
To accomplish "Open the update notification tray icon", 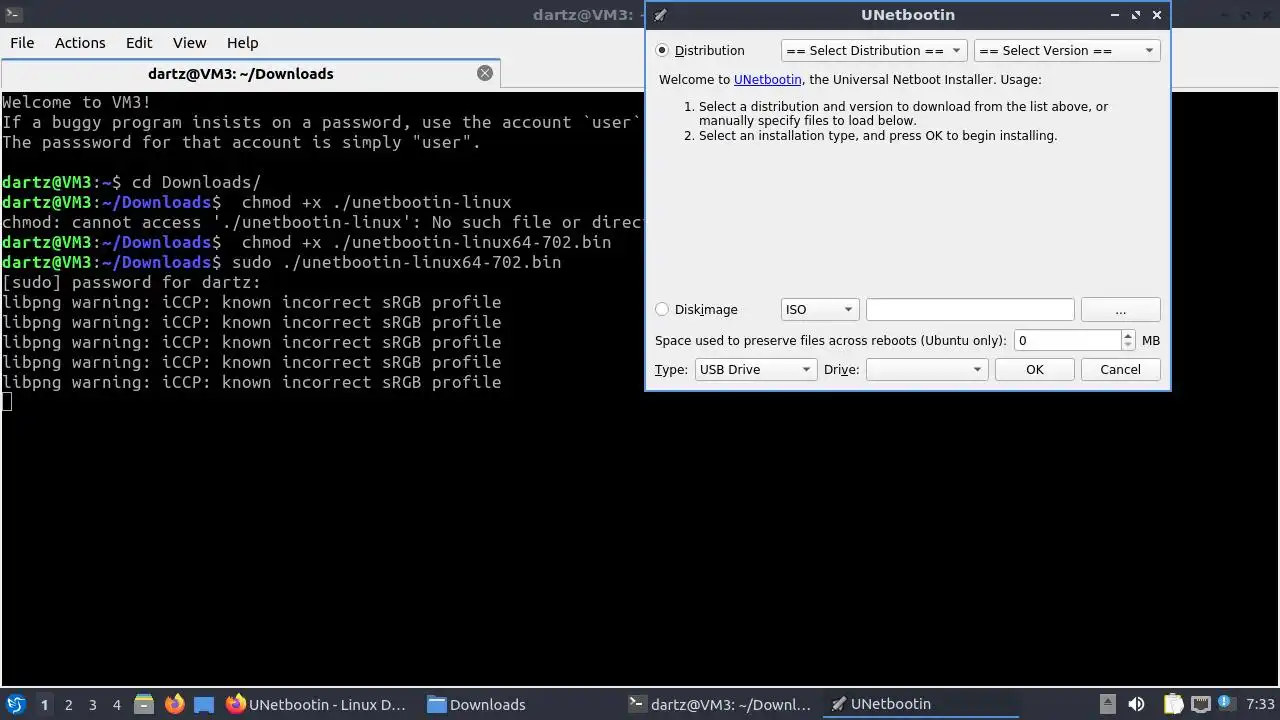I will tap(1226, 704).
